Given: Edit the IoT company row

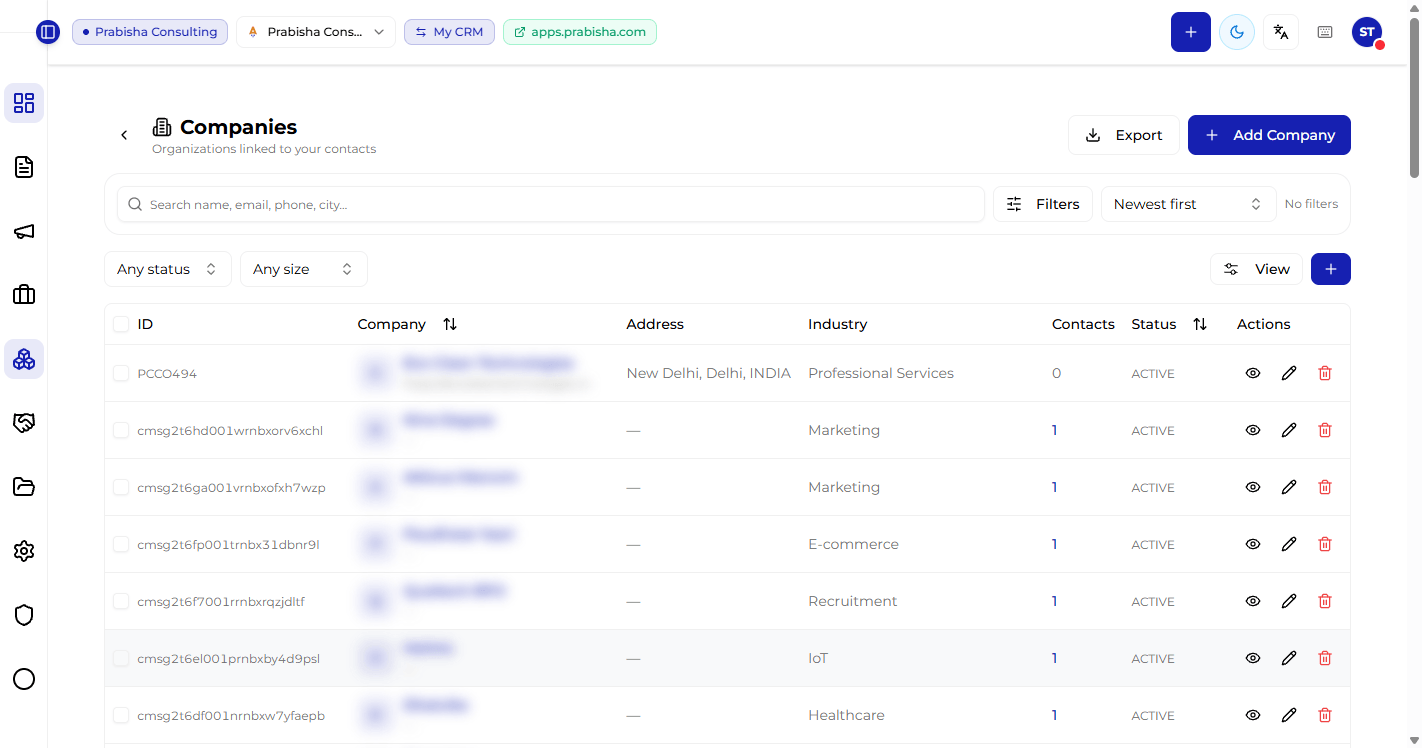Looking at the screenshot, I should click(x=1289, y=658).
